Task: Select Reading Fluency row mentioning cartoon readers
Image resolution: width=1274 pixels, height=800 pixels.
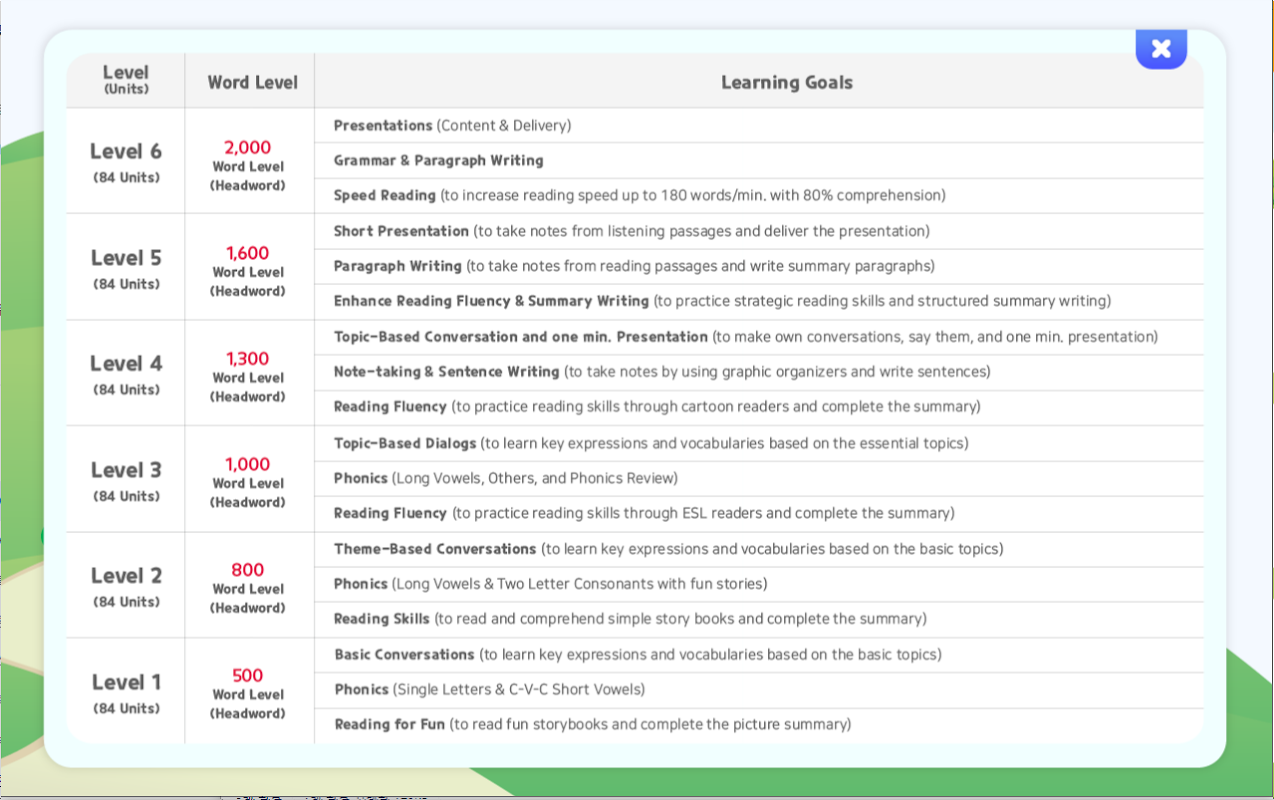Action: coord(759,407)
